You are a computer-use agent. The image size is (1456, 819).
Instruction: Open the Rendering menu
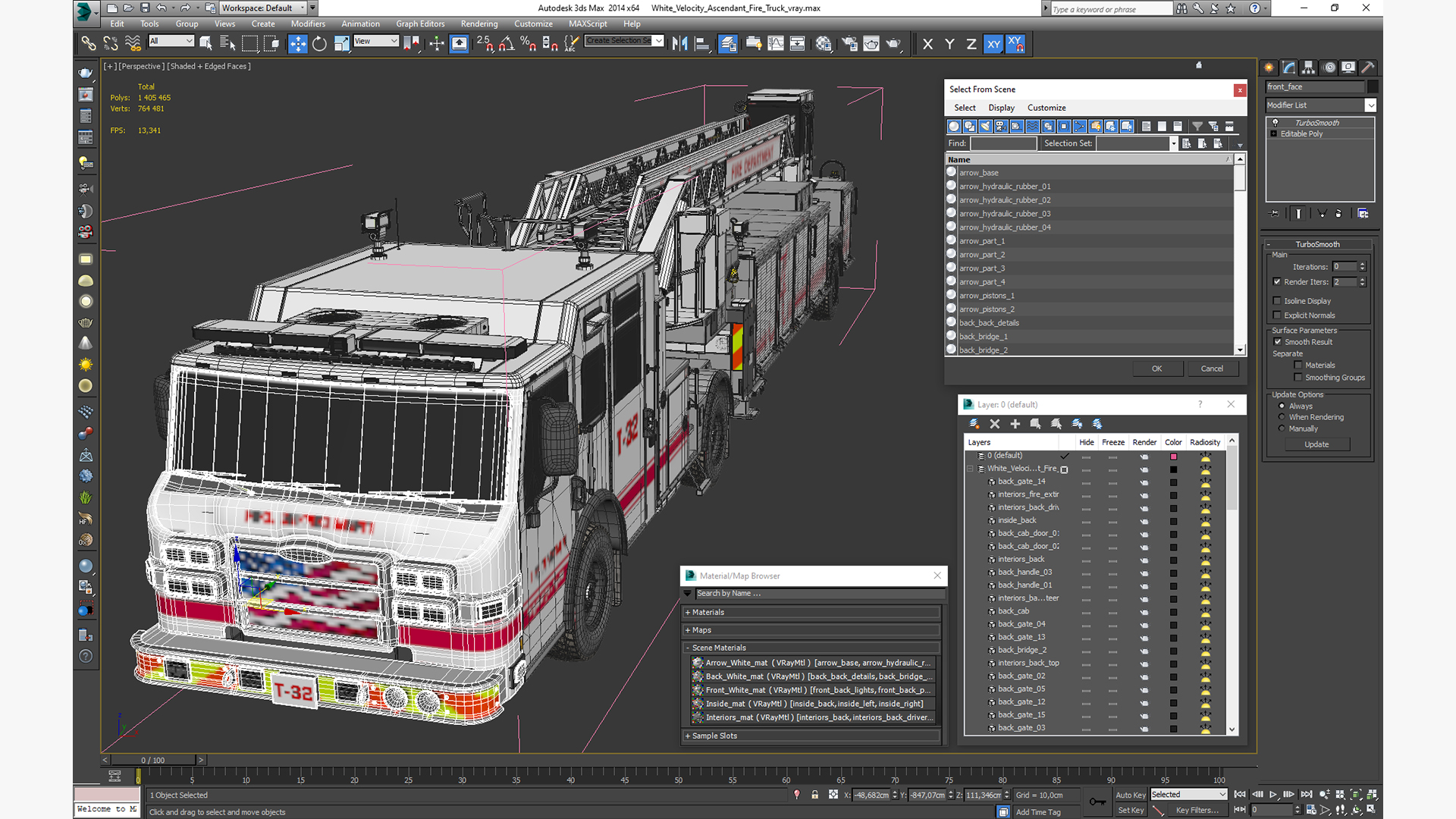point(479,24)
